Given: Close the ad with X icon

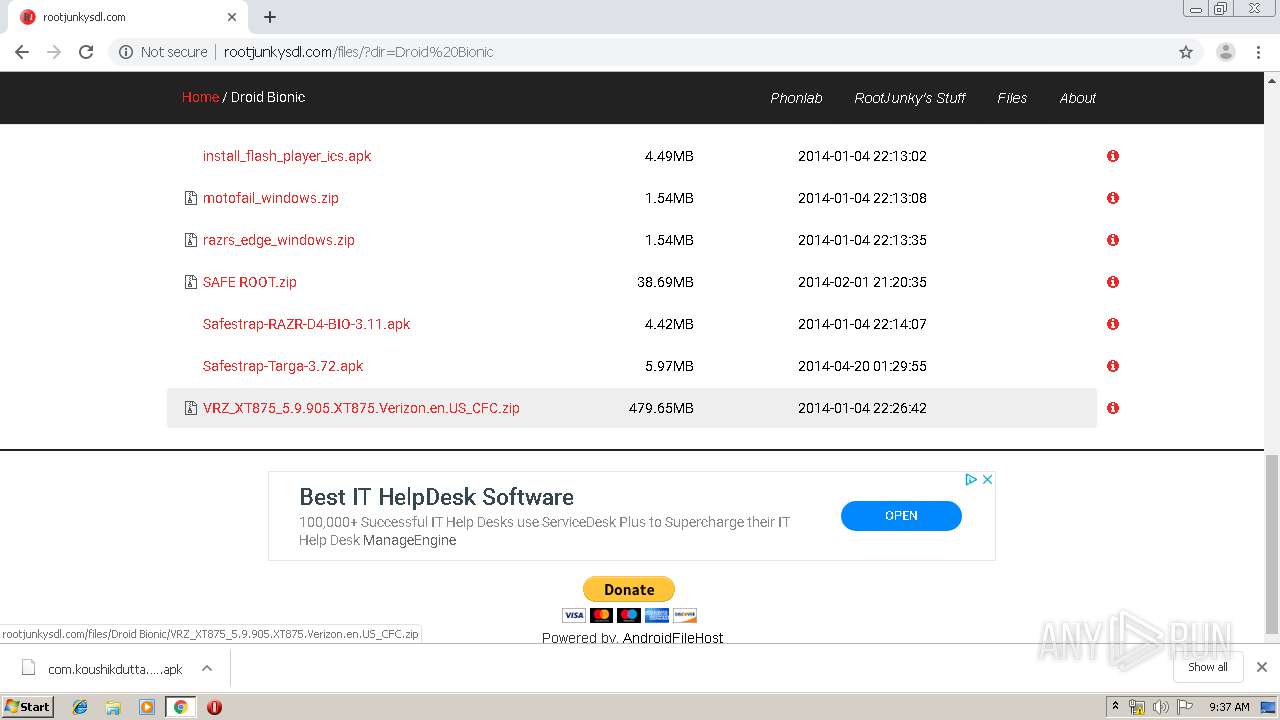Looking at the screenshot, I should pos(987,480).
